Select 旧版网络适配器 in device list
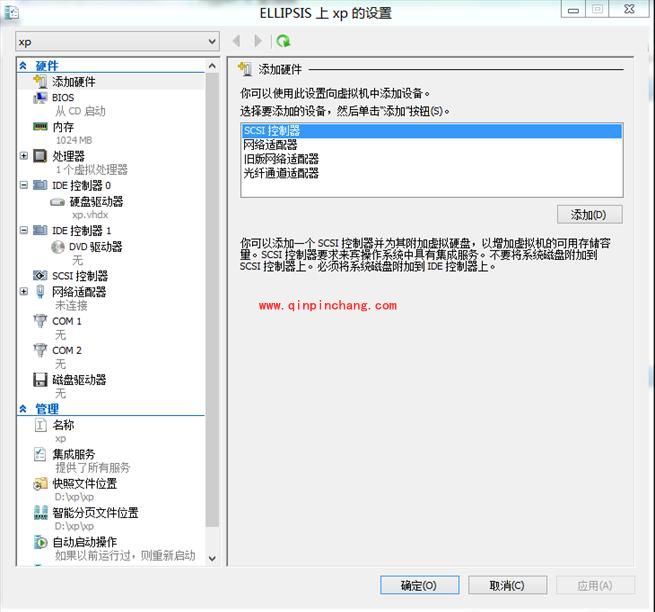Screen dimensions: 655x612 [x=432, y=159]
